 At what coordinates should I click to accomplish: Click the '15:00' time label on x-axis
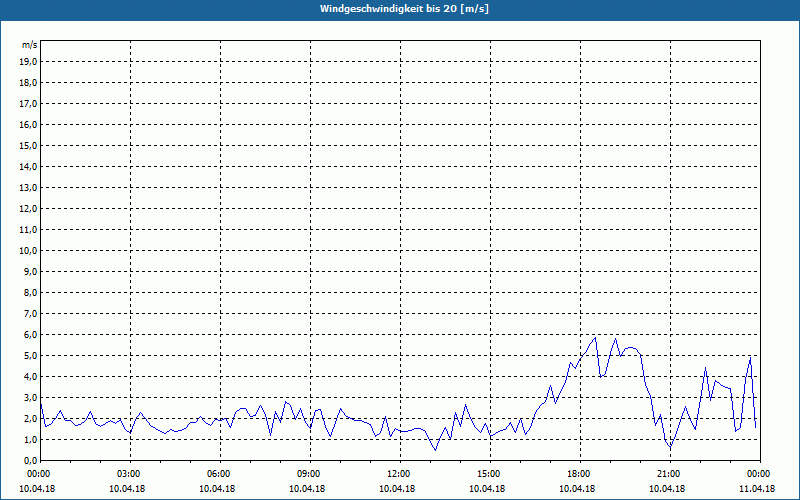(x=490, y=474)
